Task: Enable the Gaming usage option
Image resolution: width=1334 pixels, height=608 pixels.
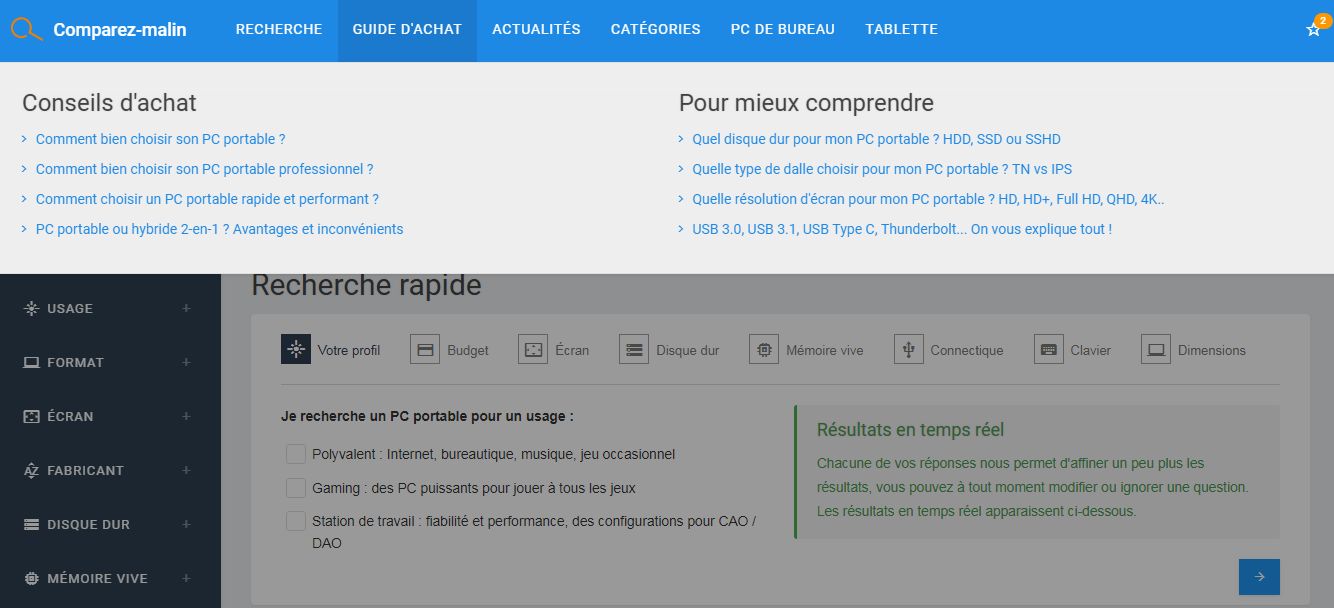Action: click(x=295, y=488)
